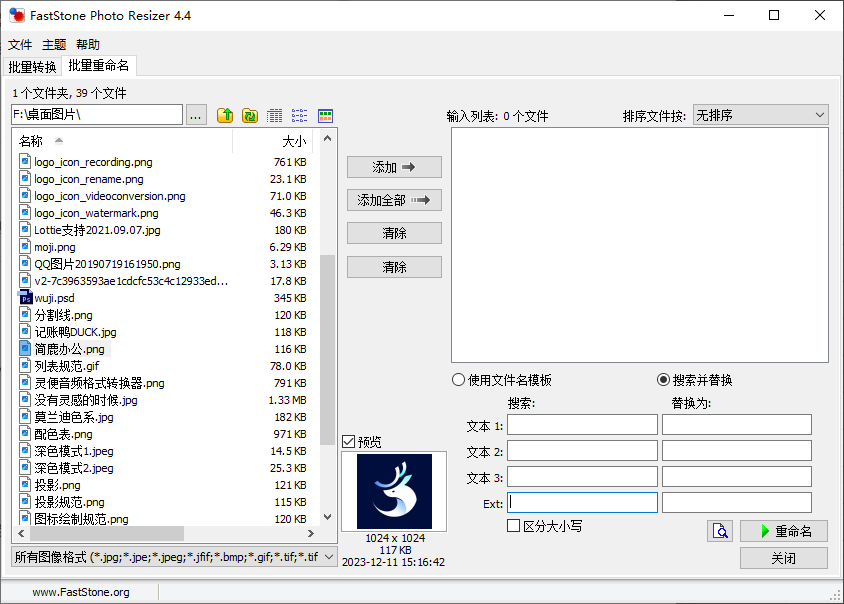Select file logo_icon_recording.png

93,162
